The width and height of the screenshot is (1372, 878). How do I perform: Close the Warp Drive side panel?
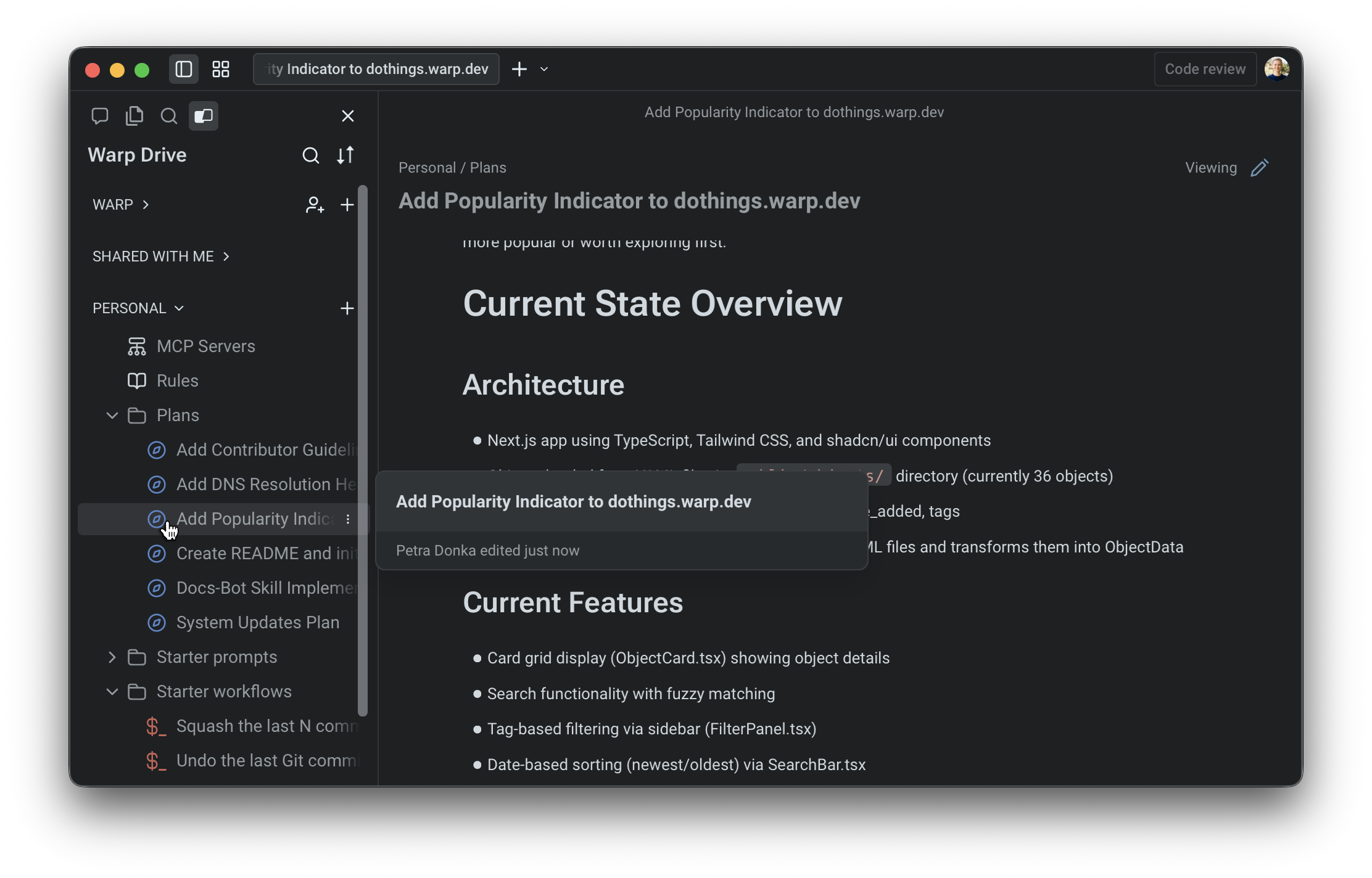click(x=347, y=116)
